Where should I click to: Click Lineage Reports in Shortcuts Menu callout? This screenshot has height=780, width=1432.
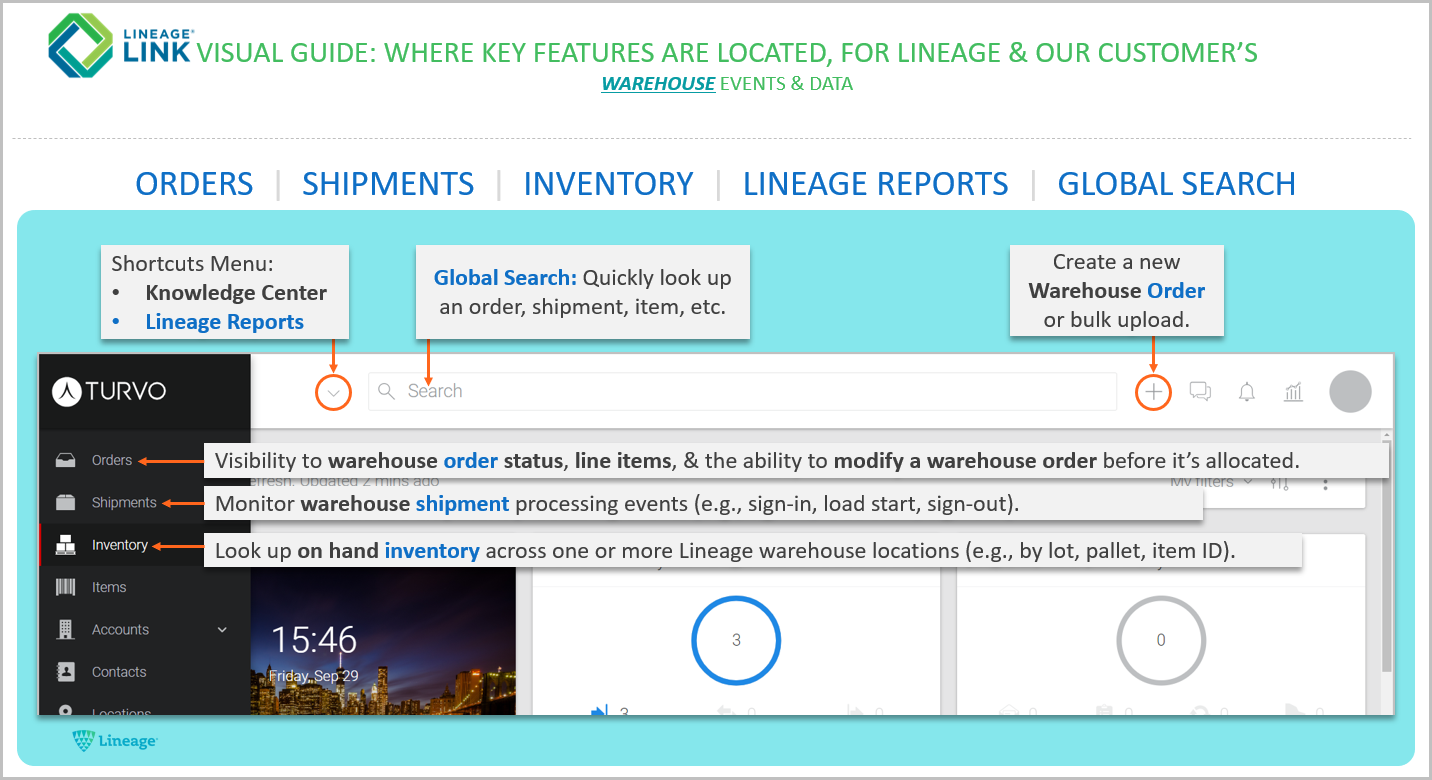225,322
